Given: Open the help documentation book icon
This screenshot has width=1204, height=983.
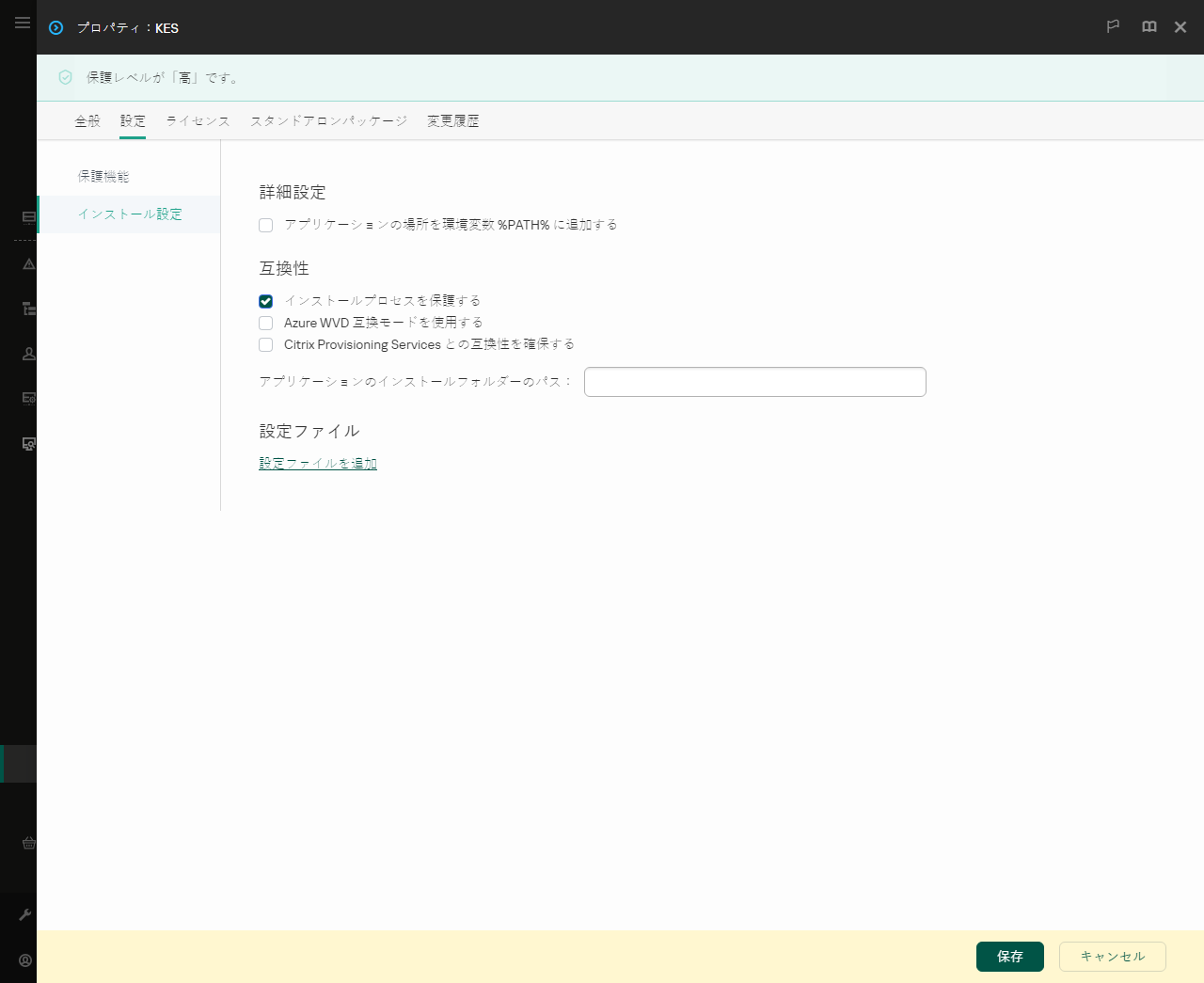Looking at the screenshot, I should [1149, 27].
